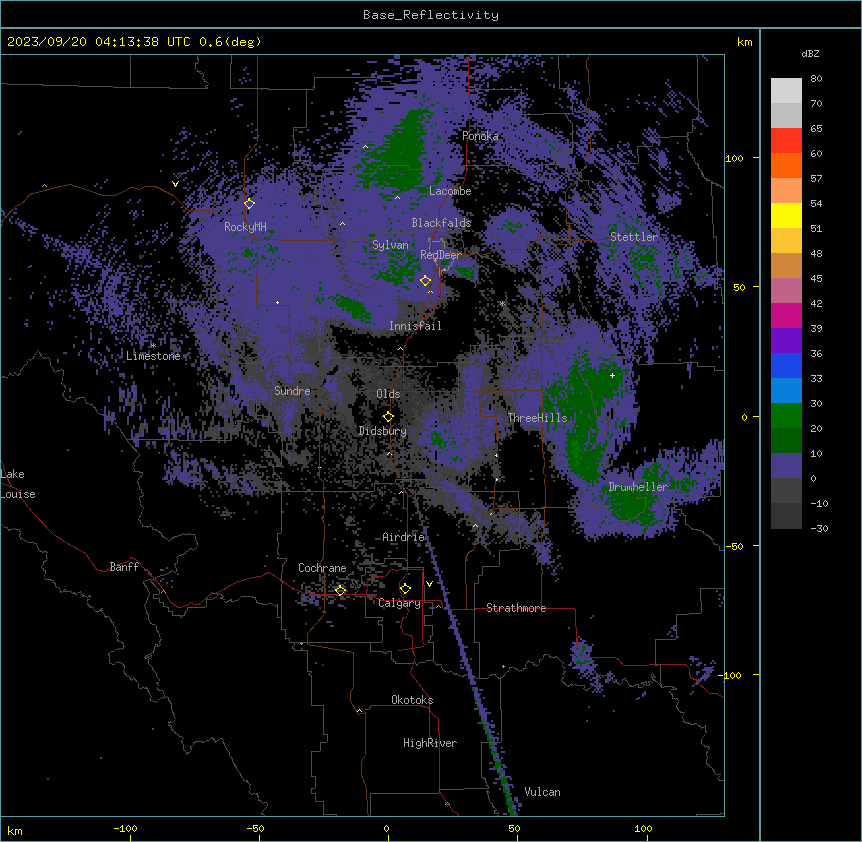Click the yellow diamond marker above RockyMH
Screen dimensions: 862x842
[x=250, y=204]
